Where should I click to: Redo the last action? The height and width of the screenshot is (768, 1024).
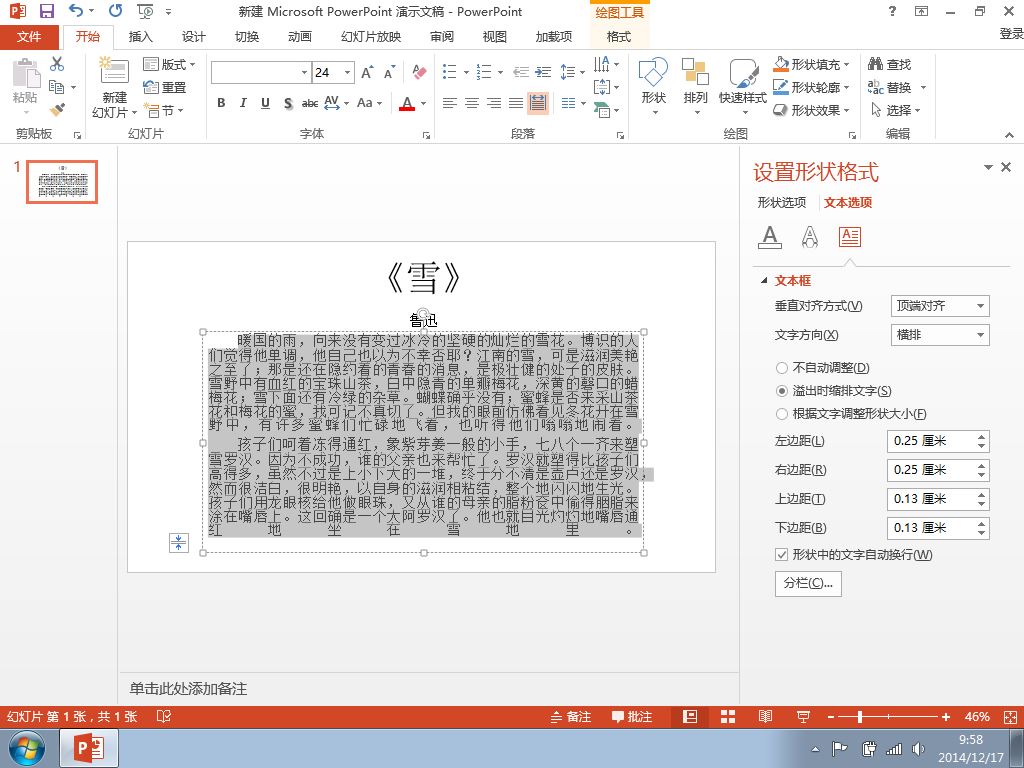(x=116, y=11)
